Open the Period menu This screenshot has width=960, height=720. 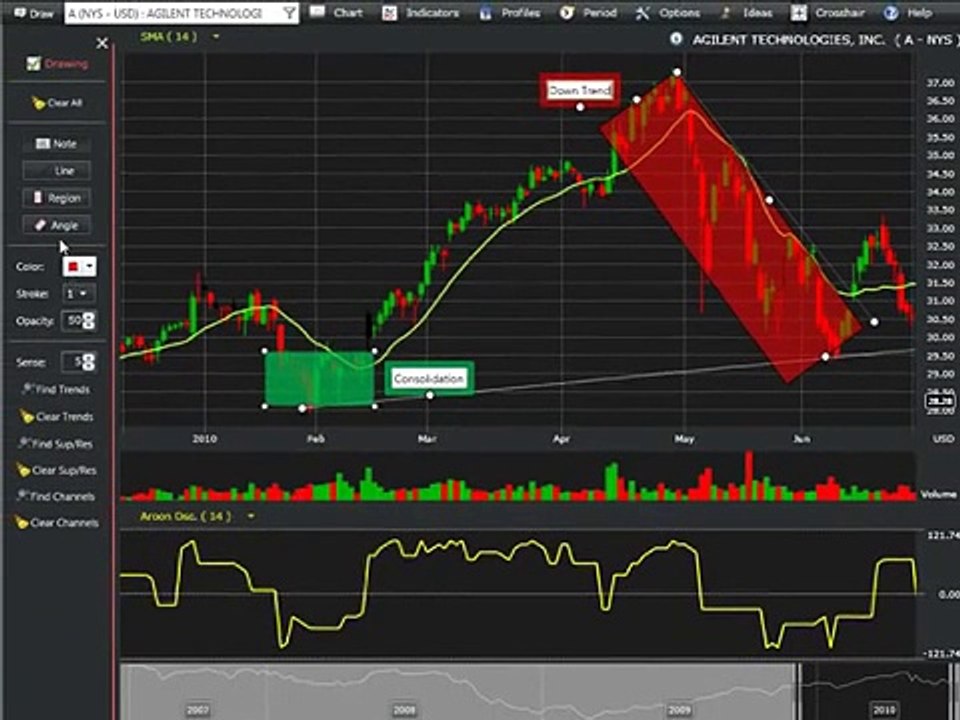588,12
